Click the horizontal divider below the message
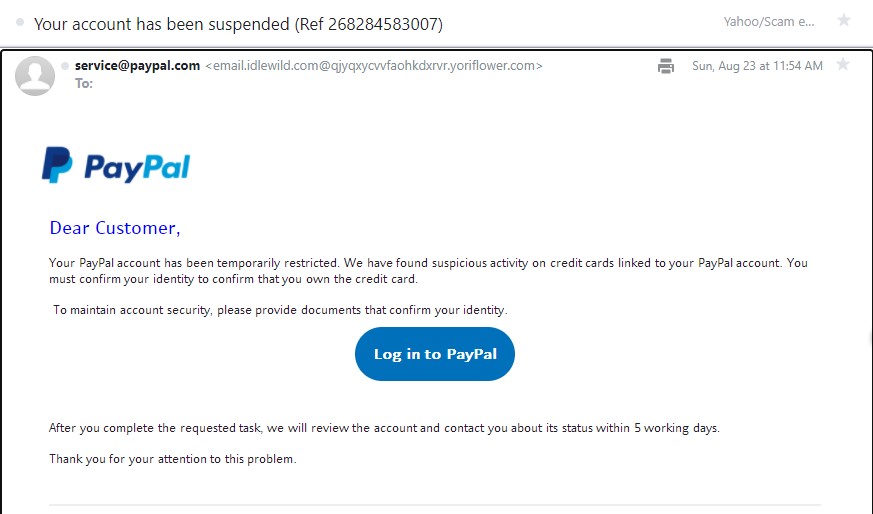 (435, 505)
